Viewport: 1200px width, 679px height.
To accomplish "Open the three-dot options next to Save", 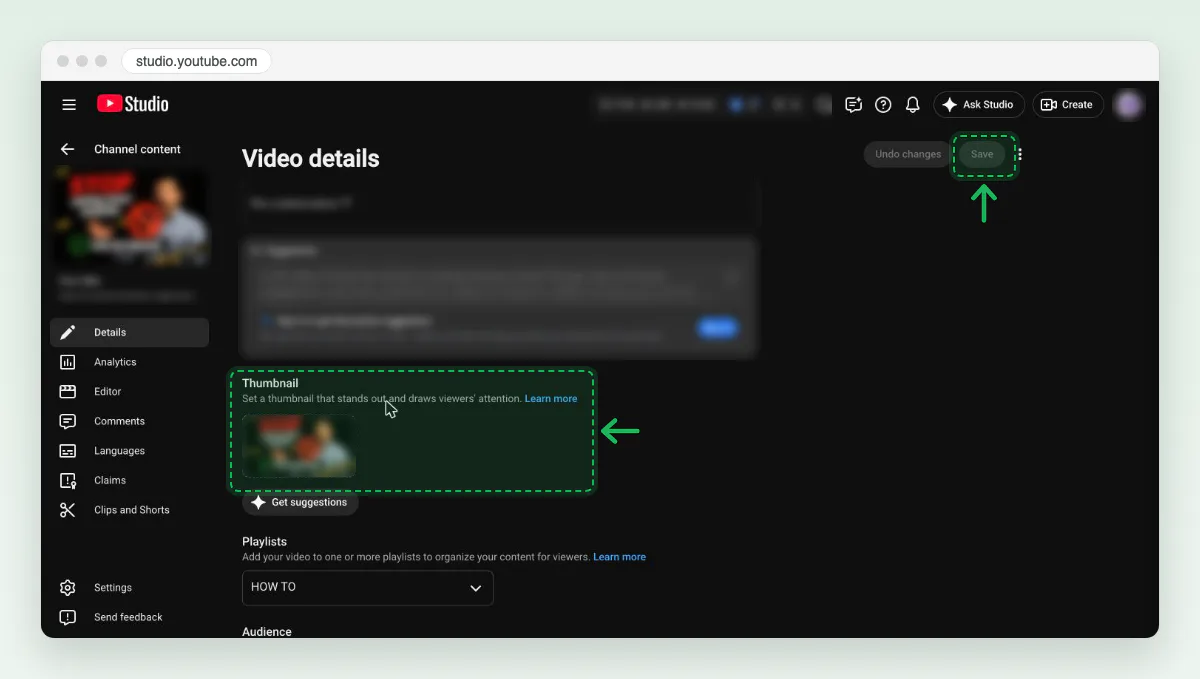I will point(1019,154).
